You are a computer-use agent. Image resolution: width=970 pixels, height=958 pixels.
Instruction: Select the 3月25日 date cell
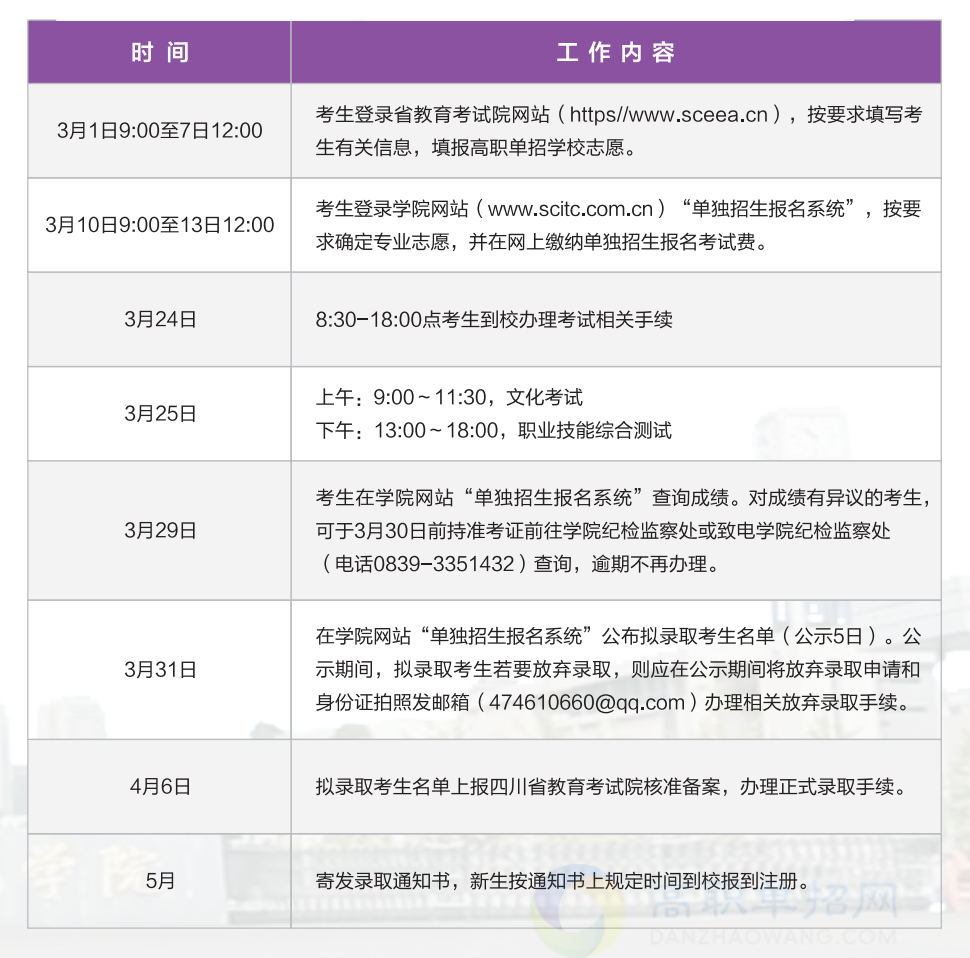[160, 413]
